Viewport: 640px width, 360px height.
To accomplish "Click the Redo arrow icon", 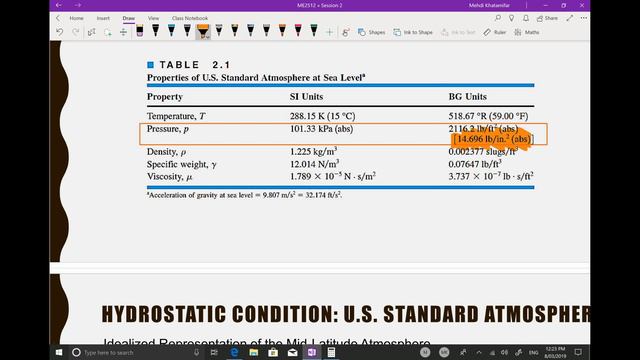I will coord(76,32).
